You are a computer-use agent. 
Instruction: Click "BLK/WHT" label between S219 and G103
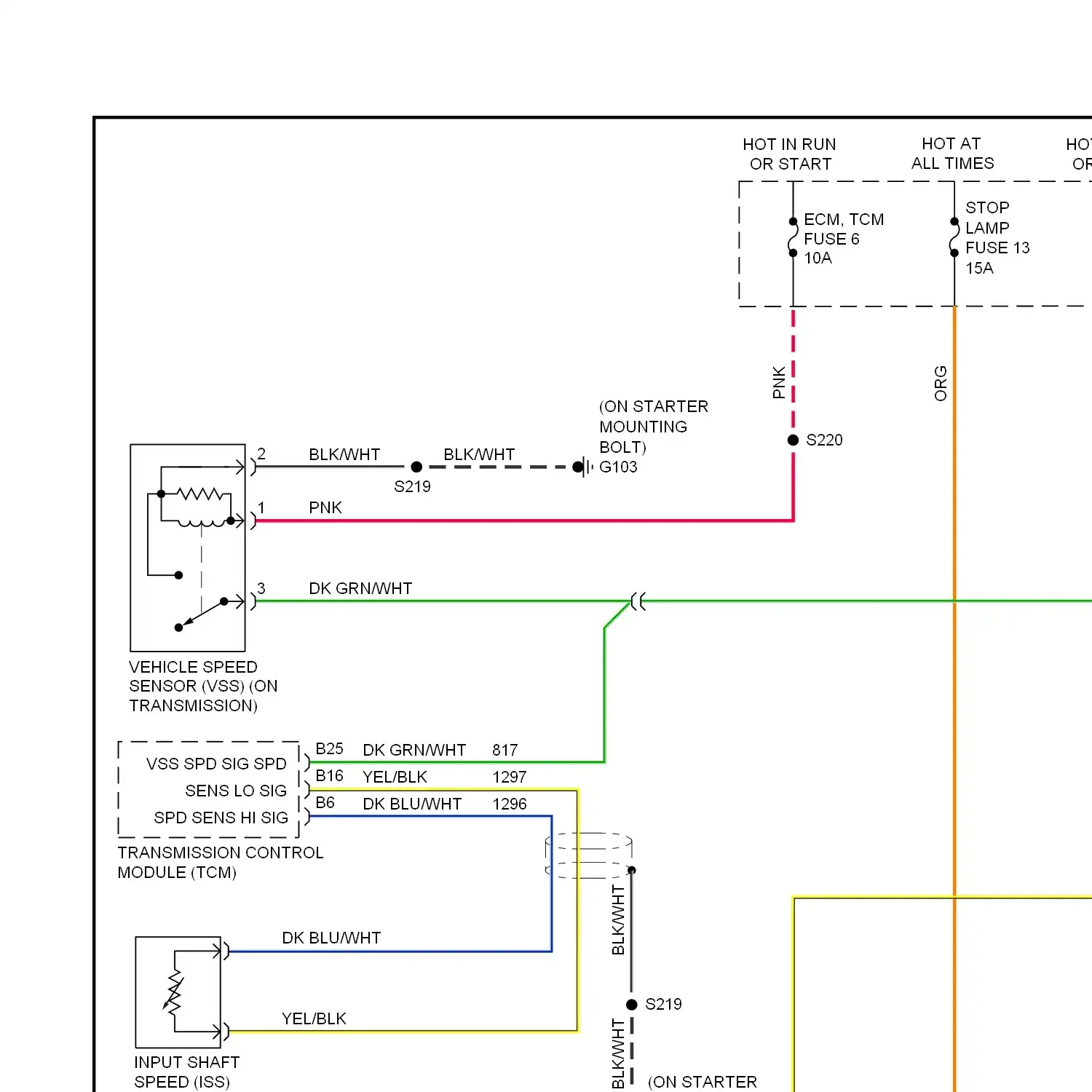pyautogui.click(x=479, y=454)
